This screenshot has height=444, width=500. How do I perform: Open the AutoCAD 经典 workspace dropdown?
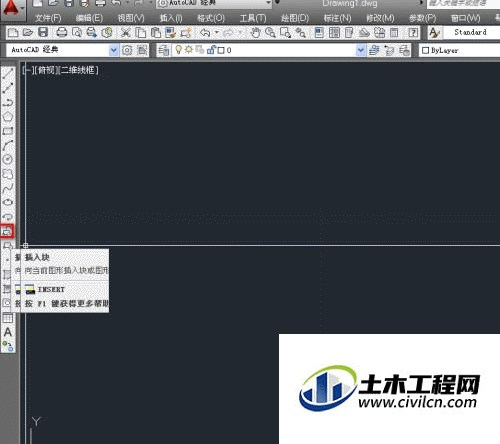pos(63,50)
